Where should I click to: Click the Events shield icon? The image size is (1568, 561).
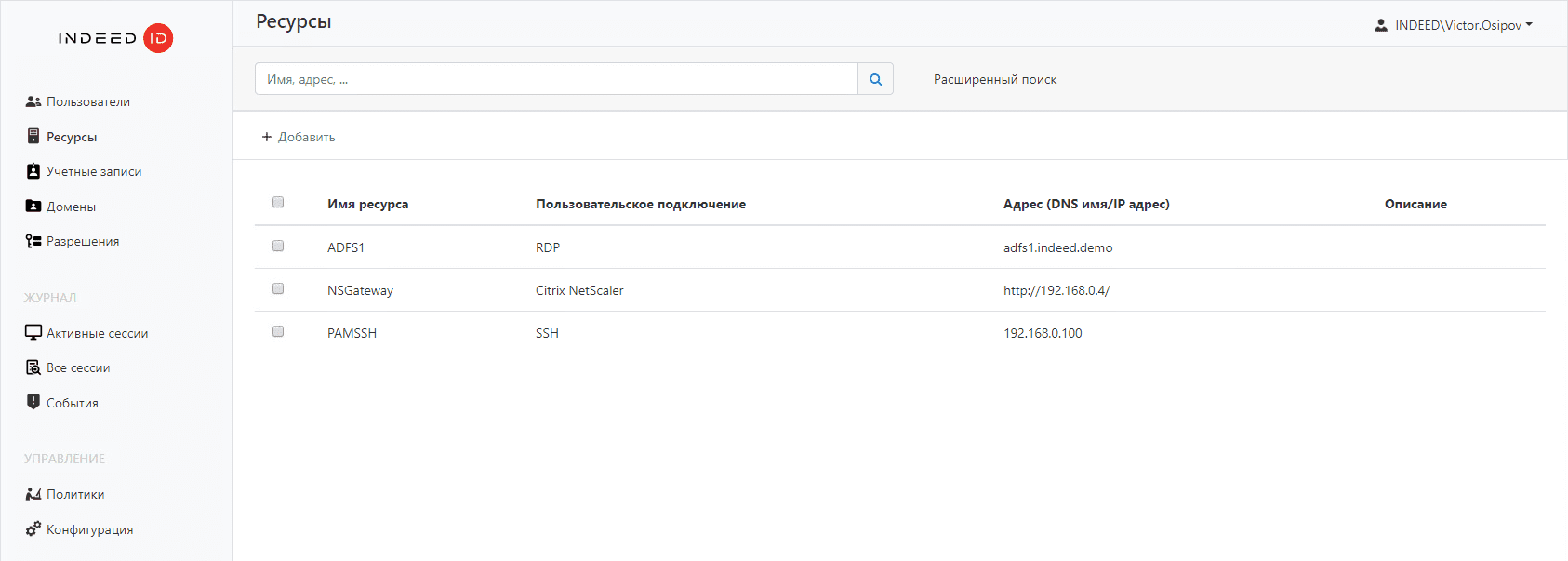point(33,402)
